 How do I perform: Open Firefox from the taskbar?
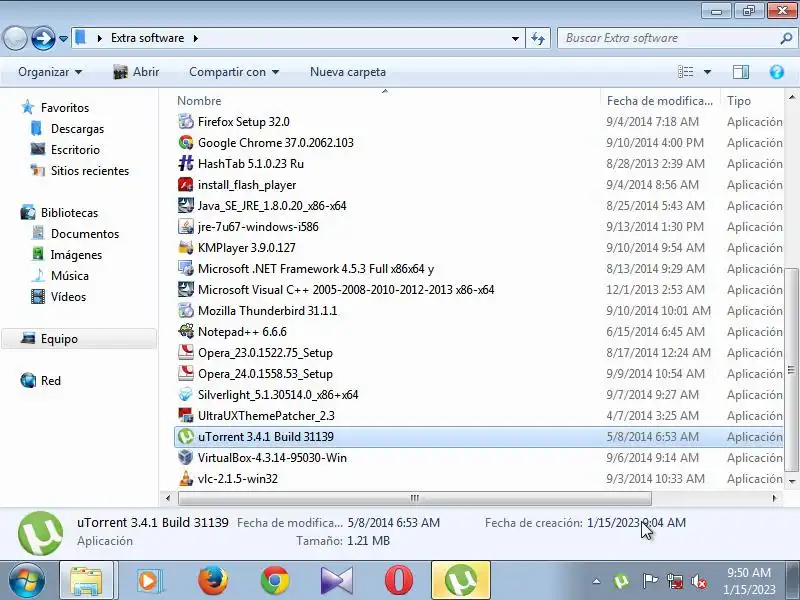[213, 580]
